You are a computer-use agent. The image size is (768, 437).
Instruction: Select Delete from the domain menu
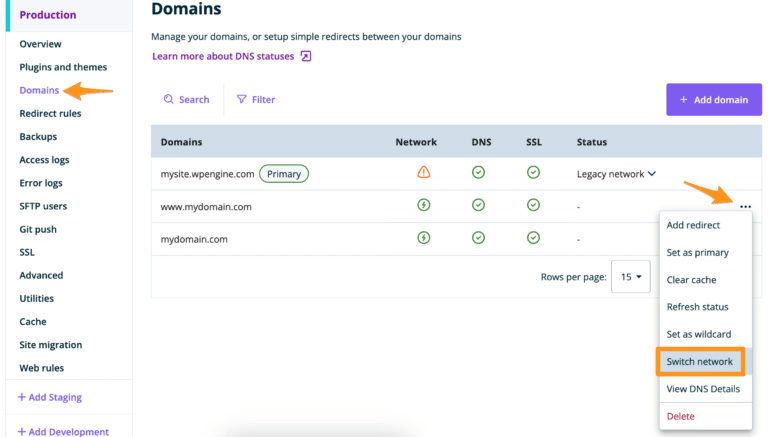click(x=680, y=416)
